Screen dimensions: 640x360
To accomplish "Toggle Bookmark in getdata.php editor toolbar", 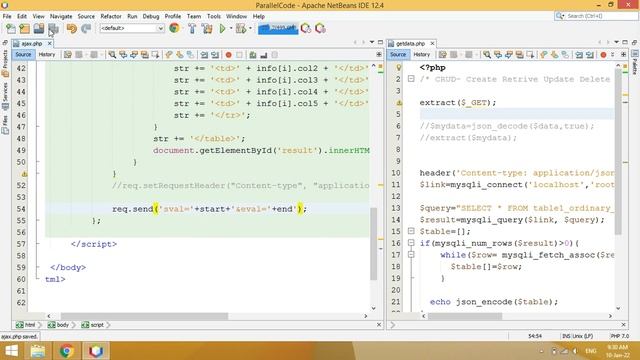I will [565, 55].
